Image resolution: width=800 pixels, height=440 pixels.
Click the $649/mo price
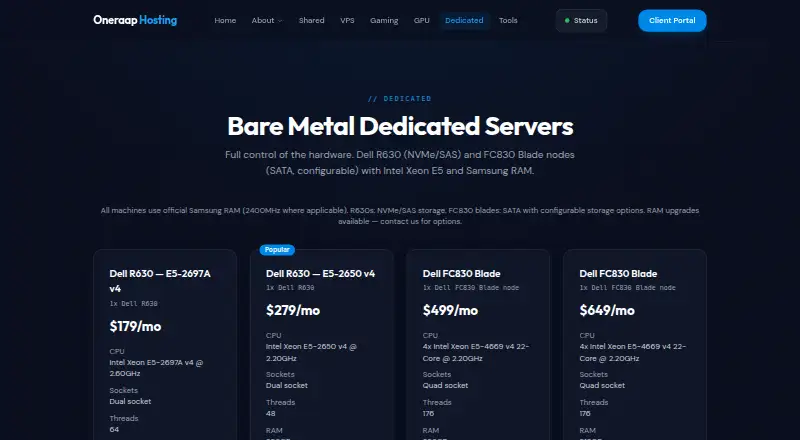607,310
